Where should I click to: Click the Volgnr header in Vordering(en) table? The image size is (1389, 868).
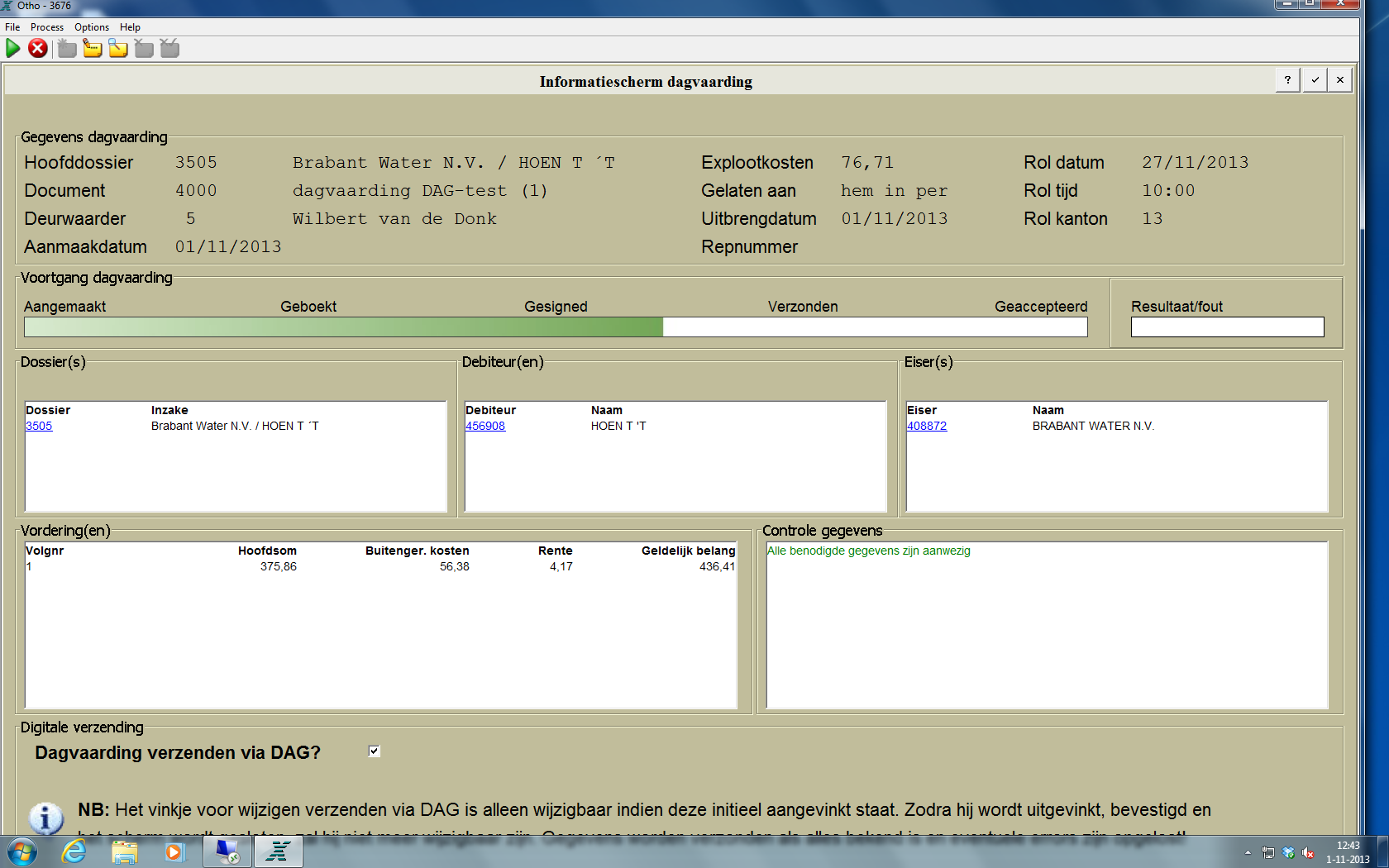pyautogui.click(x=45, y=551)
